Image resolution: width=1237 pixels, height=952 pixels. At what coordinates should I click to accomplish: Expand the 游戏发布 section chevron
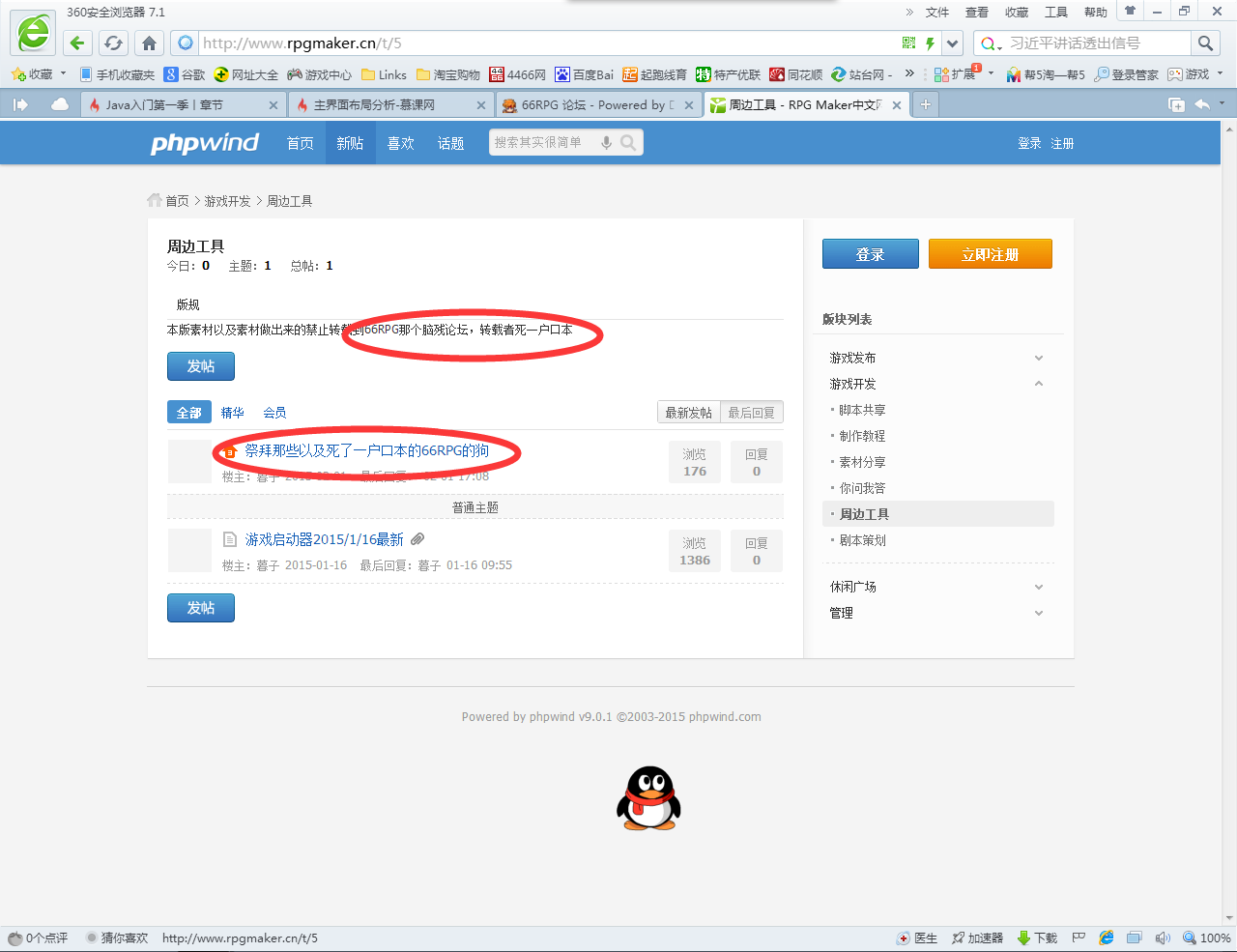[1039, 359]
